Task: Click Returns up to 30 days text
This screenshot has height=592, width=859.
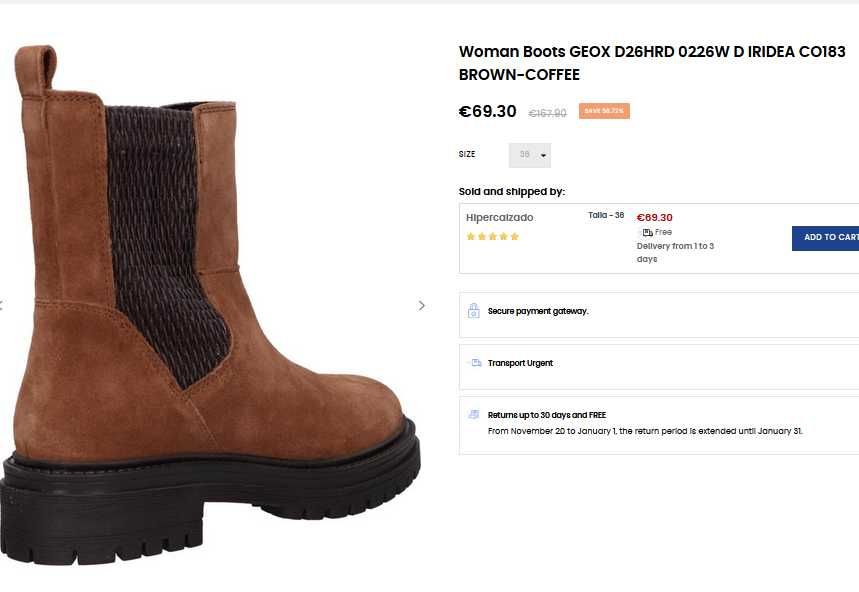Action: tap(547, 414)
